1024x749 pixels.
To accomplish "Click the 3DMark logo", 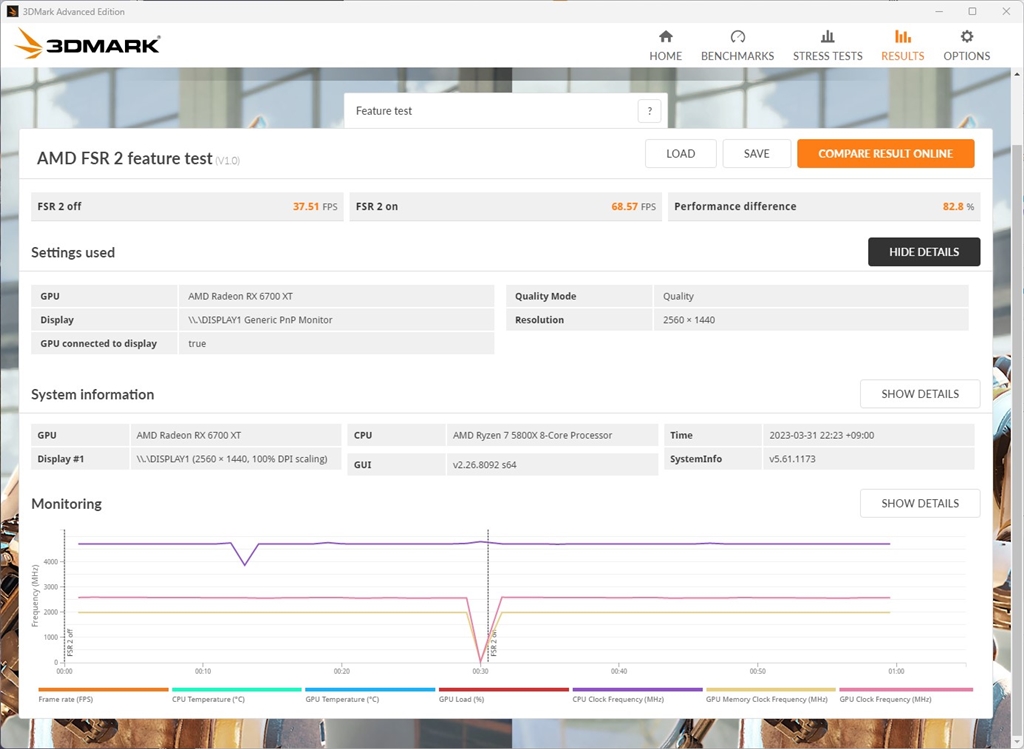I will 88,44.
